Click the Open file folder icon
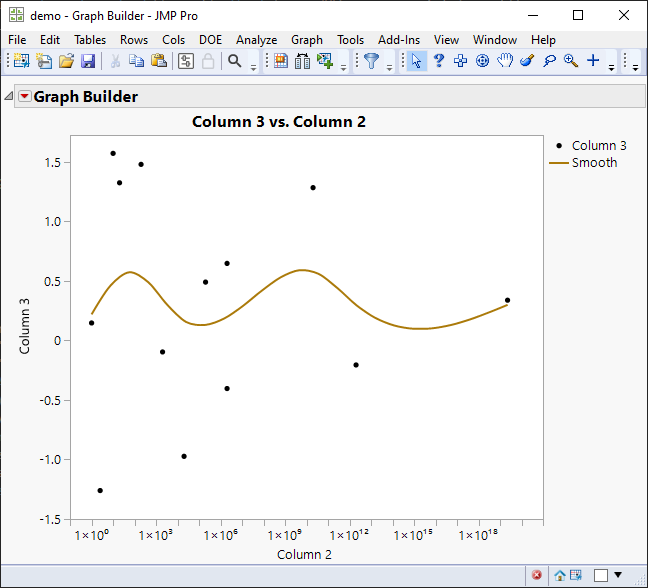648x588 pixels. tap(66, 61)
